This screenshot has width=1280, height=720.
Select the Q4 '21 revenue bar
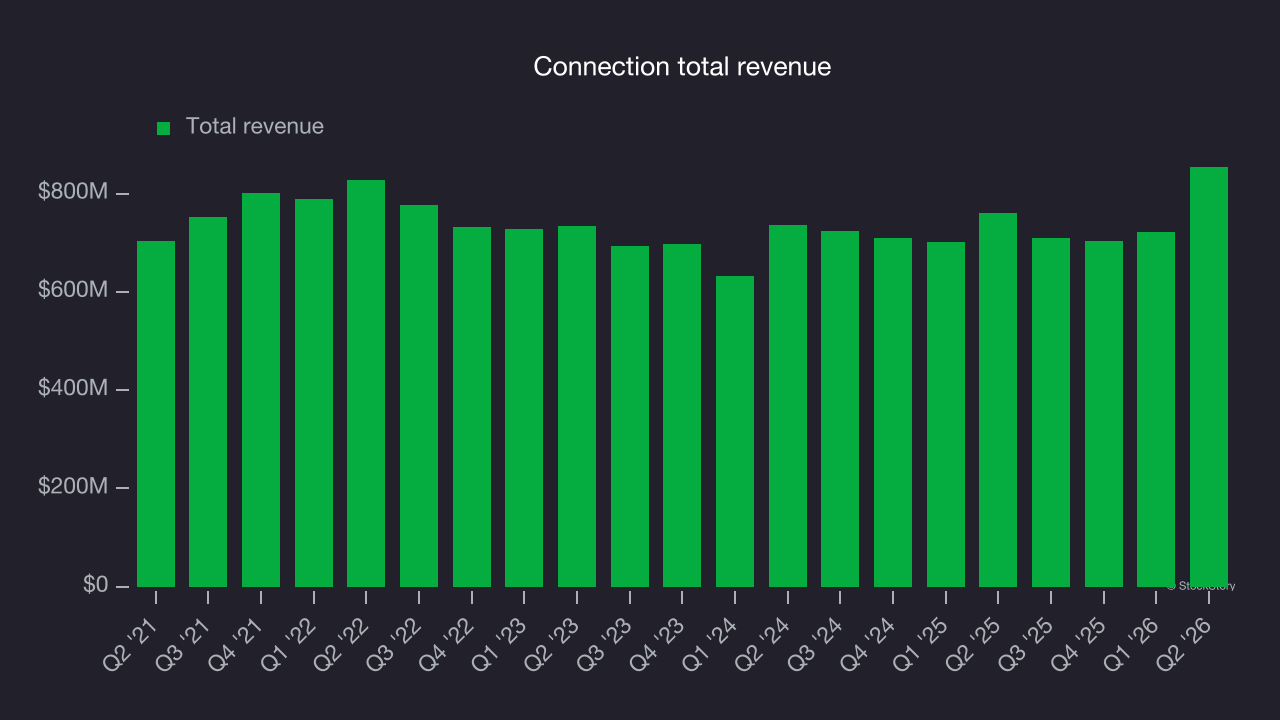point(261,390)
